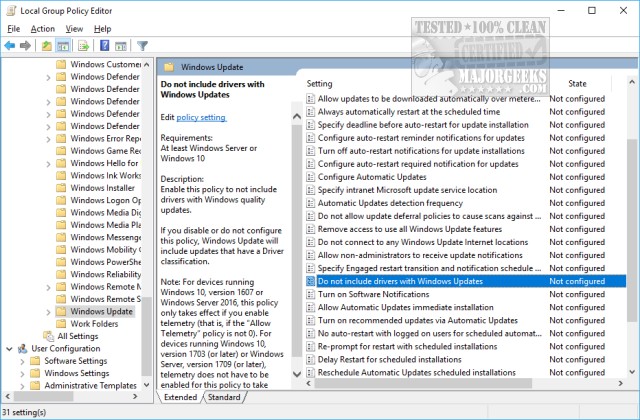Screen dimensions: 640x420
Task: Open the File menu
Action: coord(13,29)
